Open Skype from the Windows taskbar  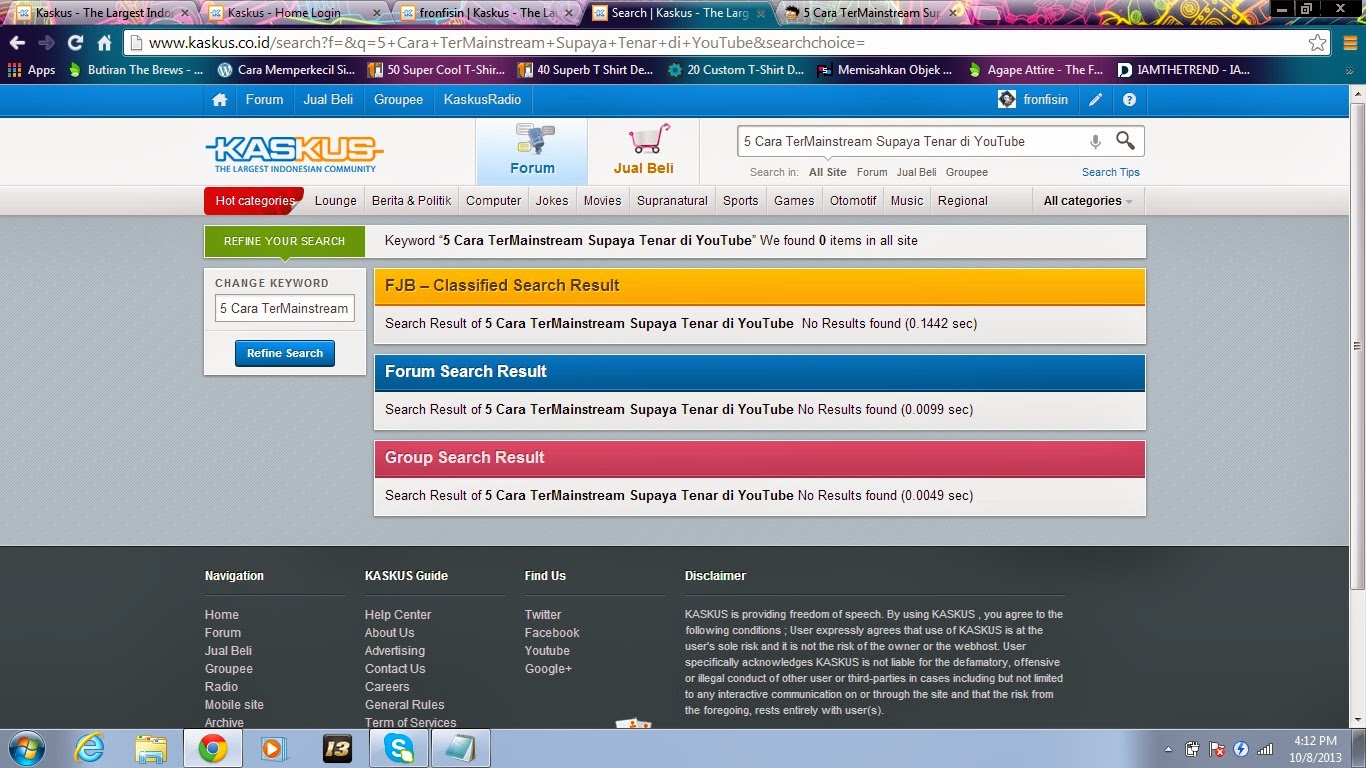tap(399, 748)
